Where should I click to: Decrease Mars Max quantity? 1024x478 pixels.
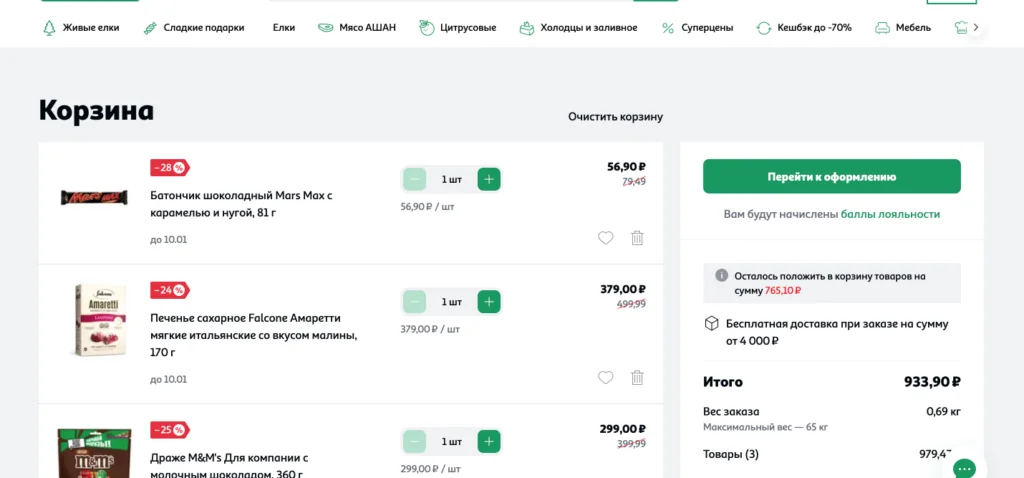click(414, 179)
